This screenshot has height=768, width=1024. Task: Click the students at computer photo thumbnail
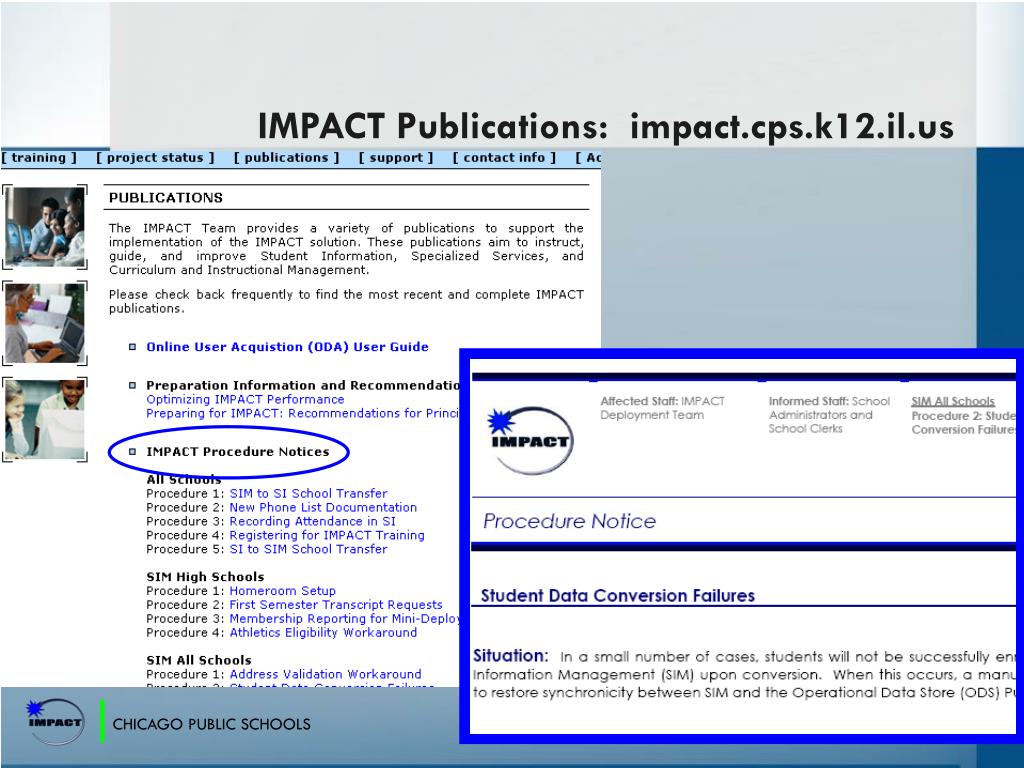coord(44,227)
